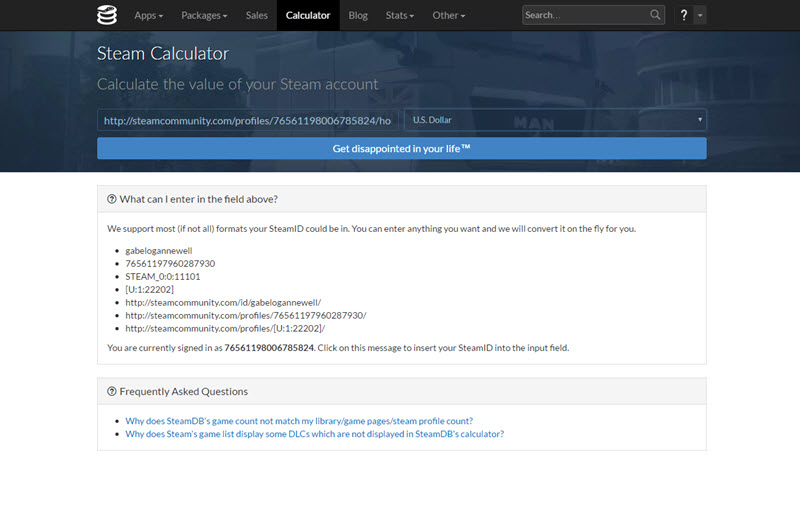Click the question mark help icon

point(684,15)
